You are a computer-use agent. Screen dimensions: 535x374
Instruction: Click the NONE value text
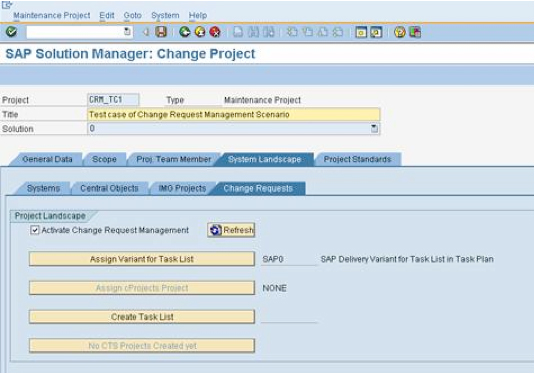[275, 288]
